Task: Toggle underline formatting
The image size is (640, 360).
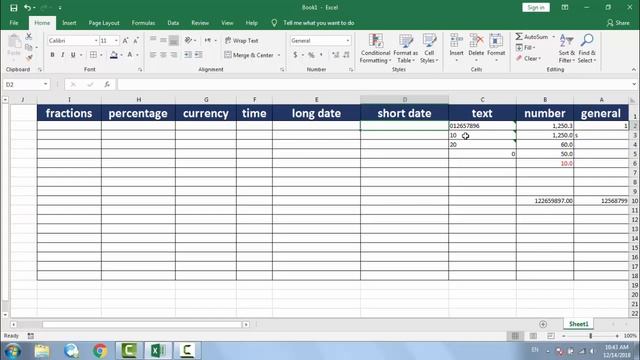Action: pos(73,55)
